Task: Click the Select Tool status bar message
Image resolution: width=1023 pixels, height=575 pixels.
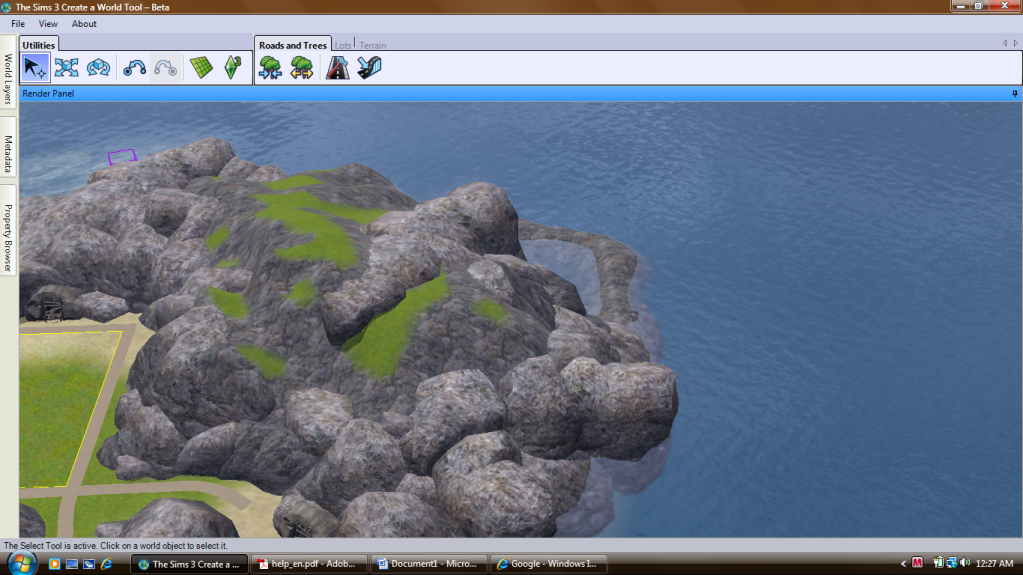Action: point(115,546)
